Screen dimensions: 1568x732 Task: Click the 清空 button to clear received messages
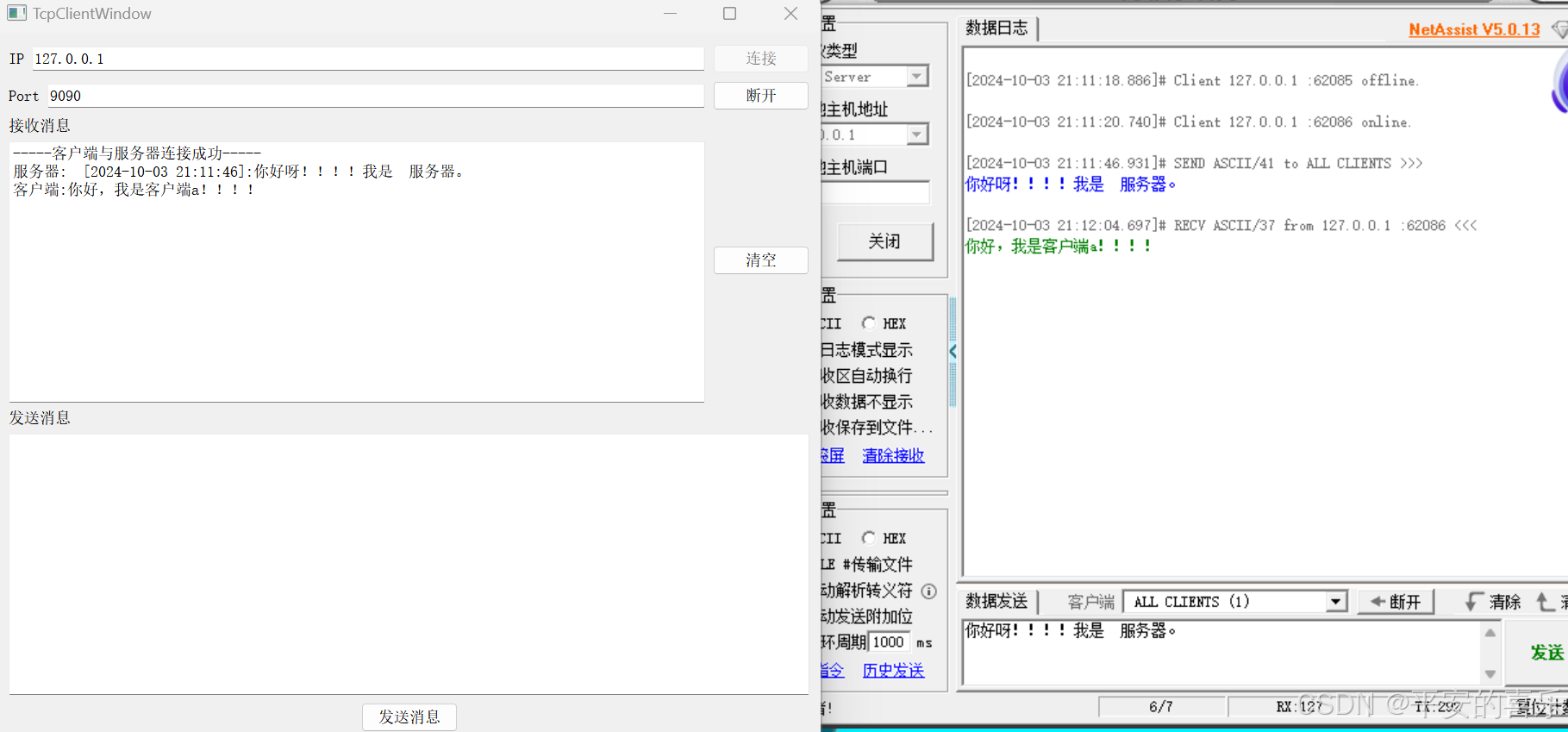760,260
